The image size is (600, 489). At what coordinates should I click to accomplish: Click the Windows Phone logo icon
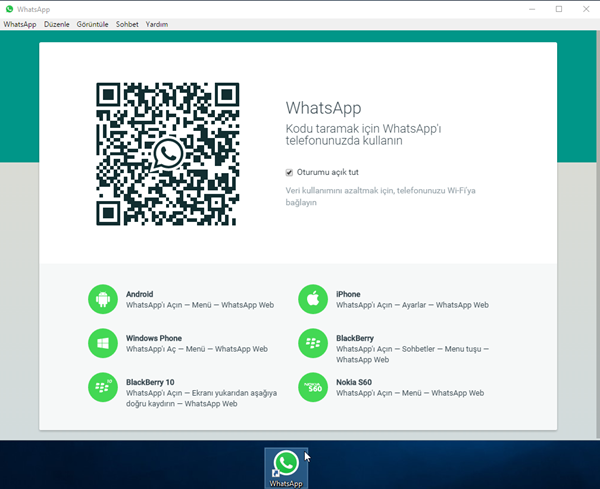point(103,343)
